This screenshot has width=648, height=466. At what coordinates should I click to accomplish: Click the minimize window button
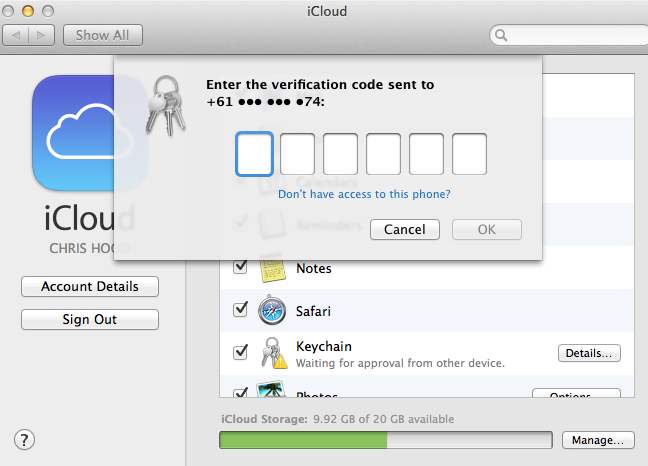point(28,11)
